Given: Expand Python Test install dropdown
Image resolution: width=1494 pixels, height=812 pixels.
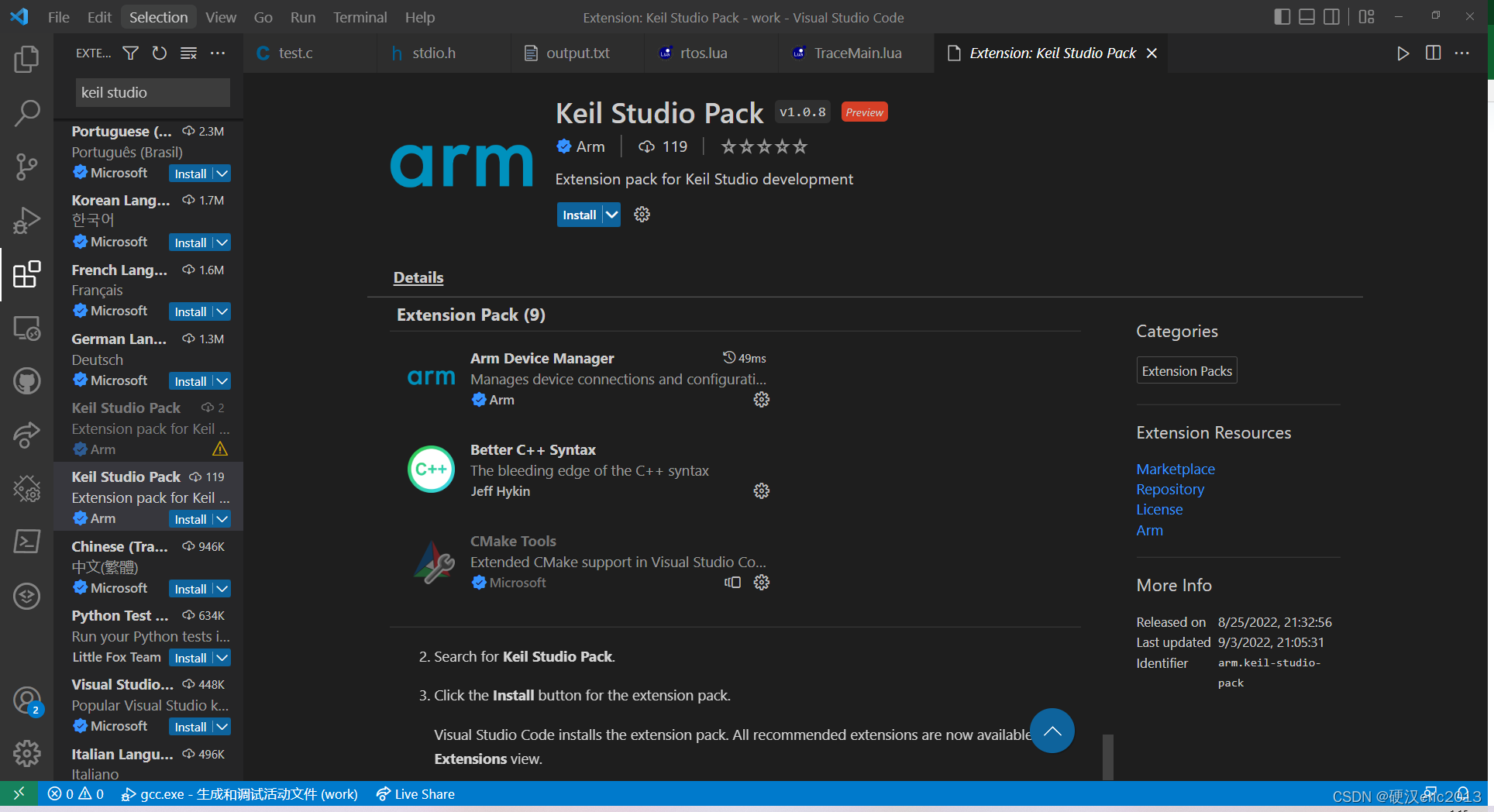Looking at the screenshot, I should [x=222, y=658].
